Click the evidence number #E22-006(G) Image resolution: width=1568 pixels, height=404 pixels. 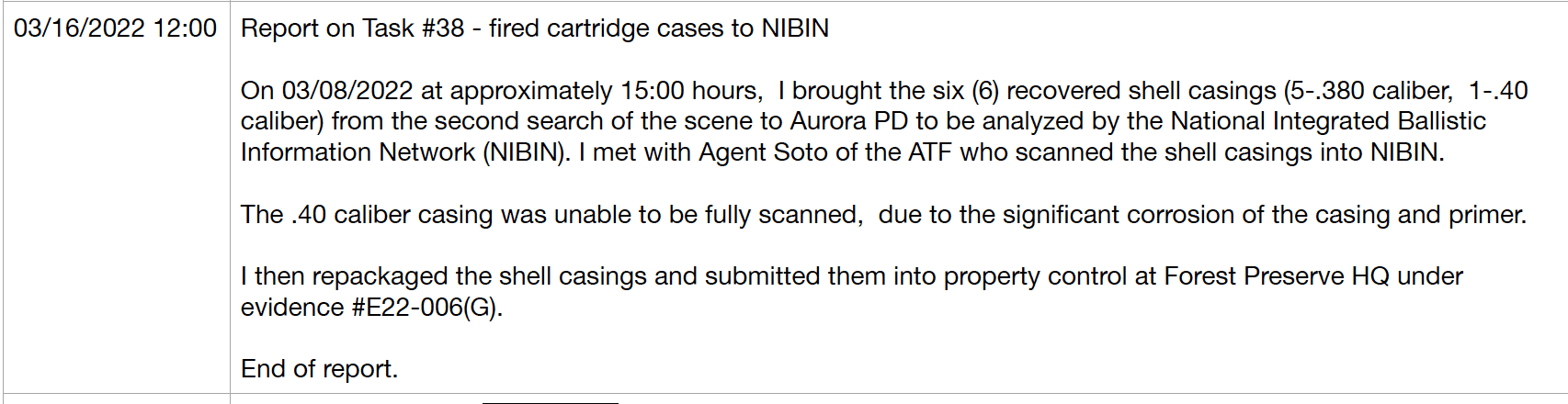(x=426, y=308)
